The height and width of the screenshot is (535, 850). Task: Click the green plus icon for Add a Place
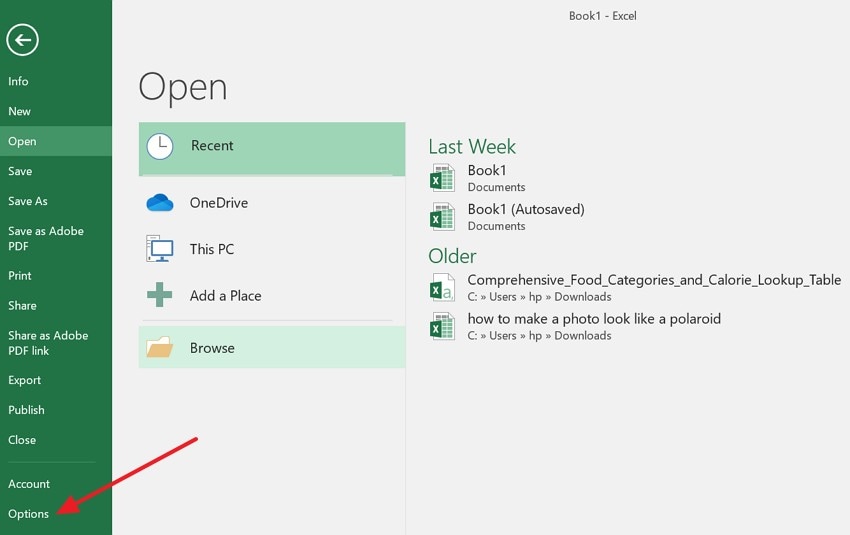point(159,295)
